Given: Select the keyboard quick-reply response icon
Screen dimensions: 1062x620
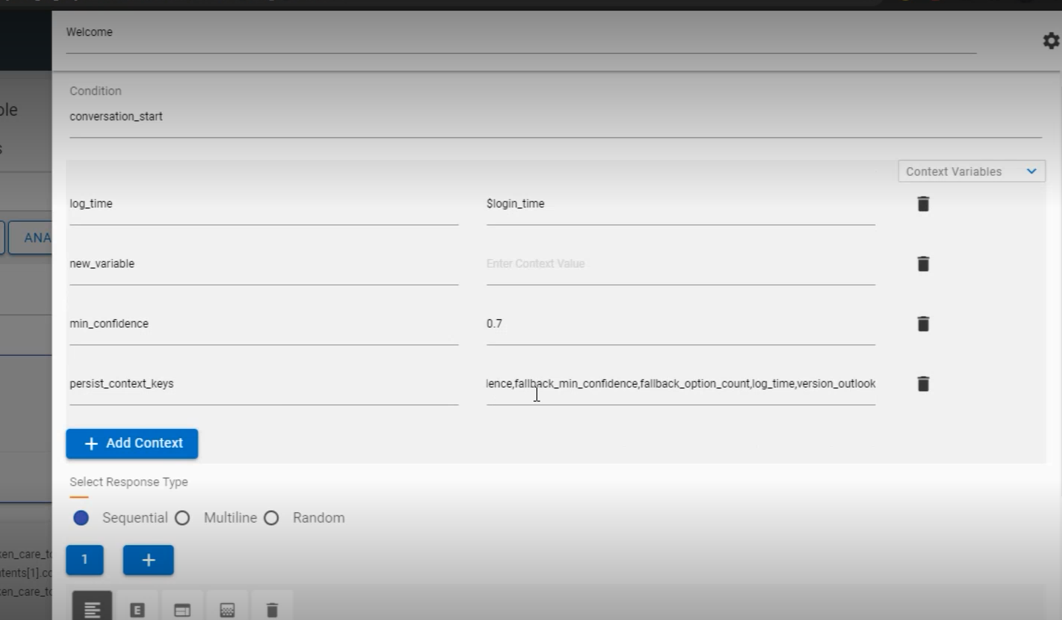Looking at the screenshot, I should point(227,606).
